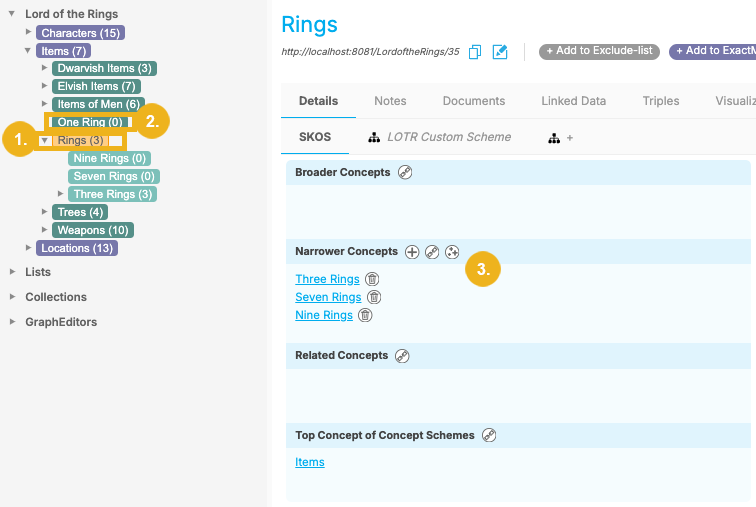This screenshot has height=507, width=756.
Task: Click the link icon beside Broader Concepts
Action: 405,172
